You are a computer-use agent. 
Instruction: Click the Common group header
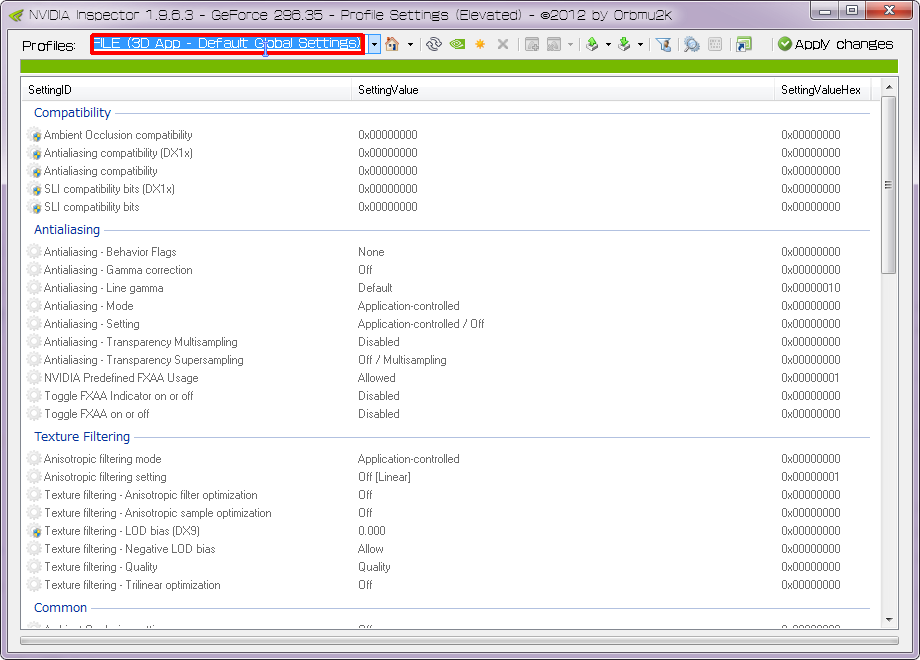(60, 608)
